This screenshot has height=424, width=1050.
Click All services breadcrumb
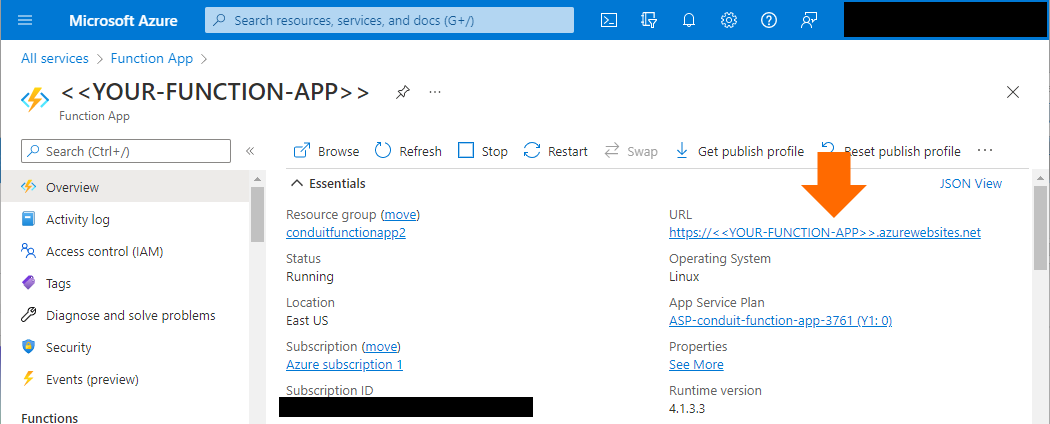pos(55,59)
